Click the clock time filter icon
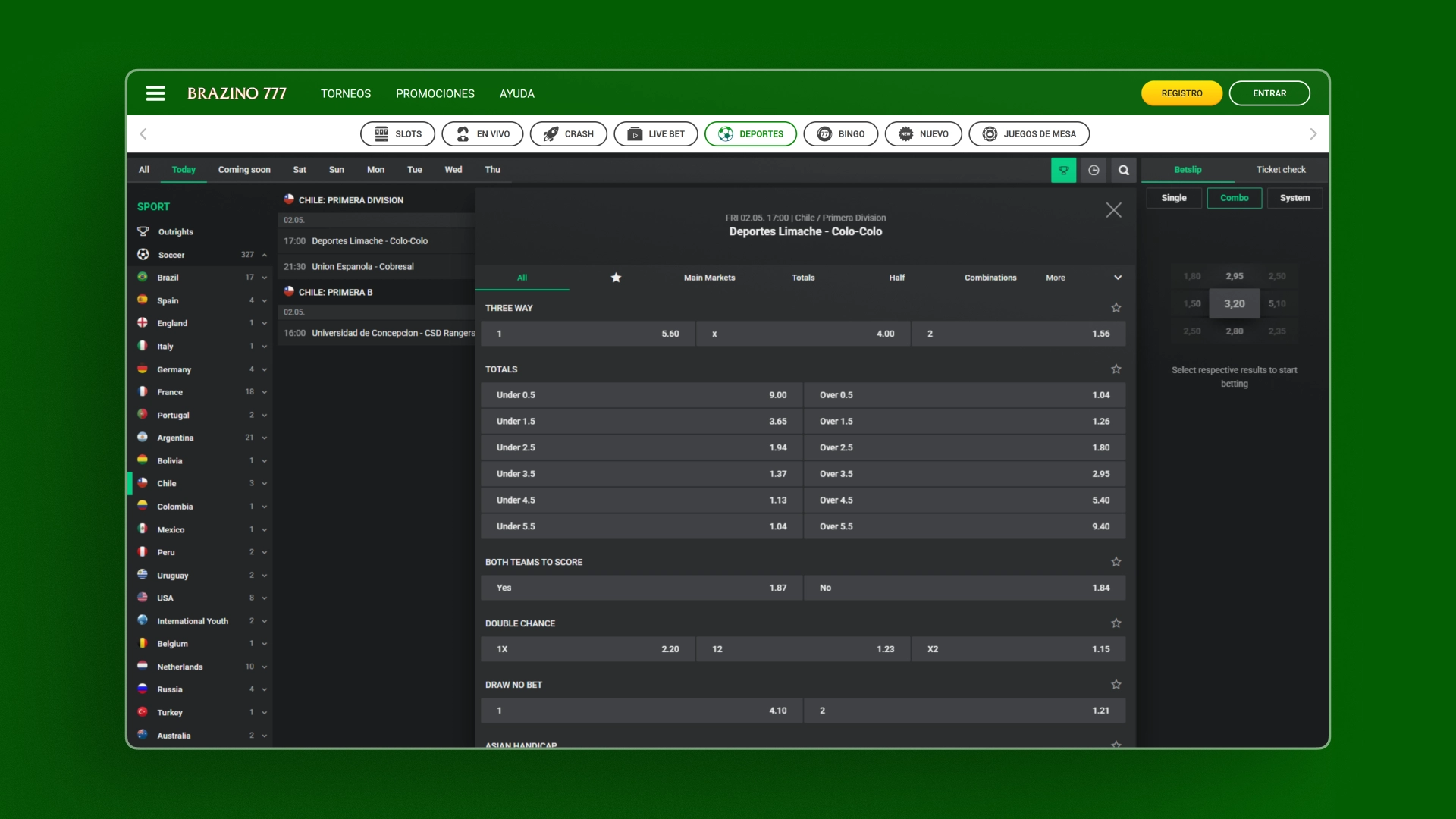1456x819 pixels. tap(1094, 170)
